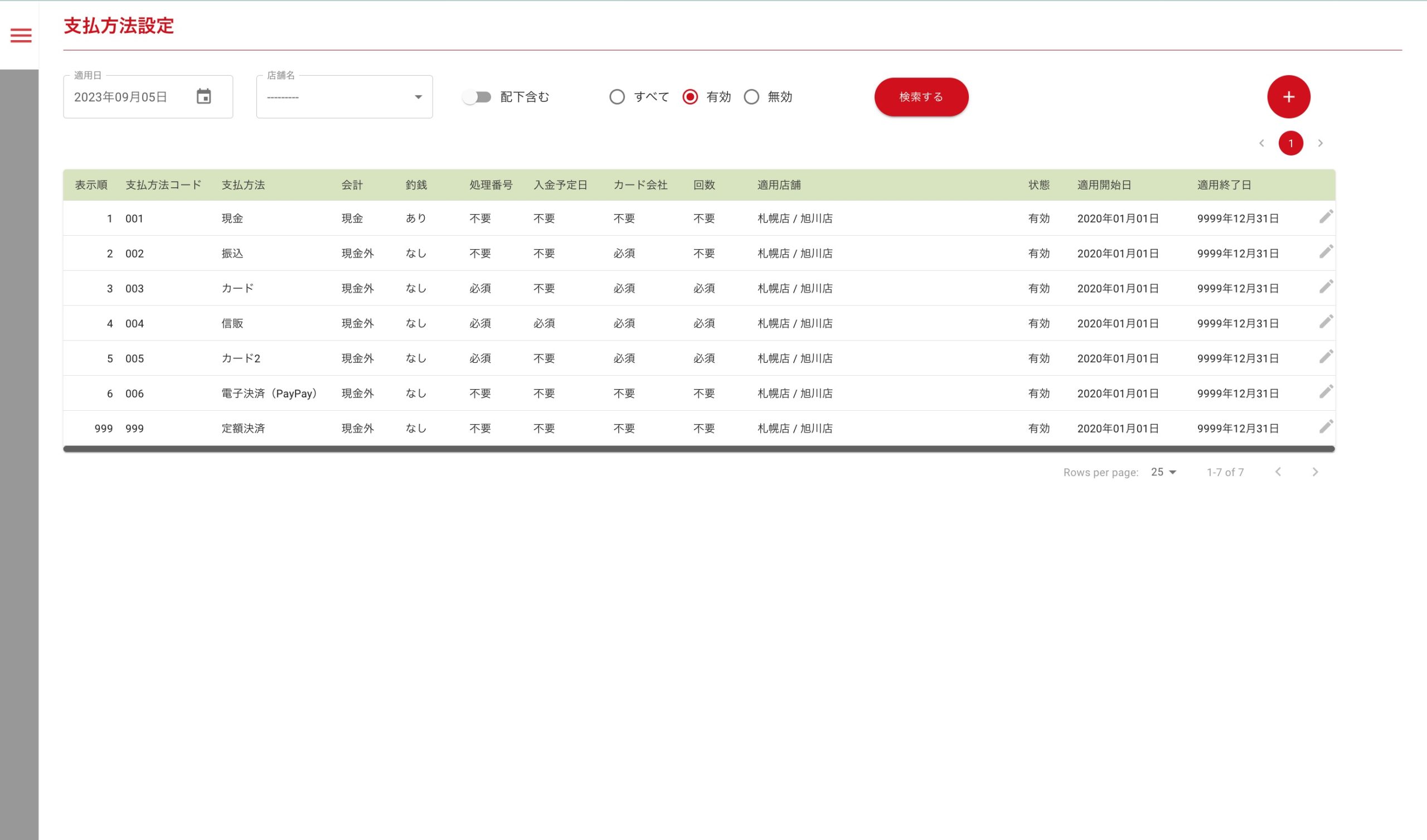Go to next page in bottom pagination
The image size is (1427, 840).
tap(1315, 472)
